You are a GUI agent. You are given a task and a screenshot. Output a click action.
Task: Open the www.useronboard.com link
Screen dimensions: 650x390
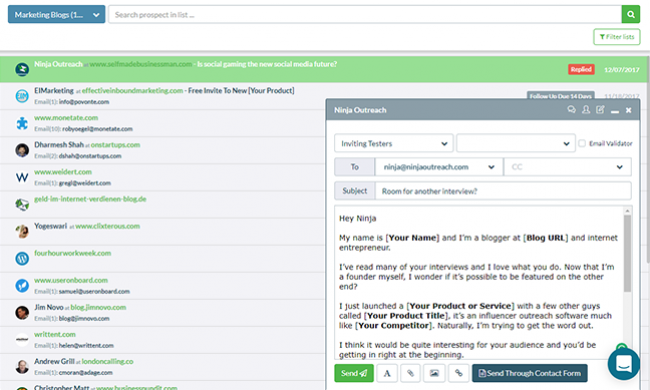[71, 280]
